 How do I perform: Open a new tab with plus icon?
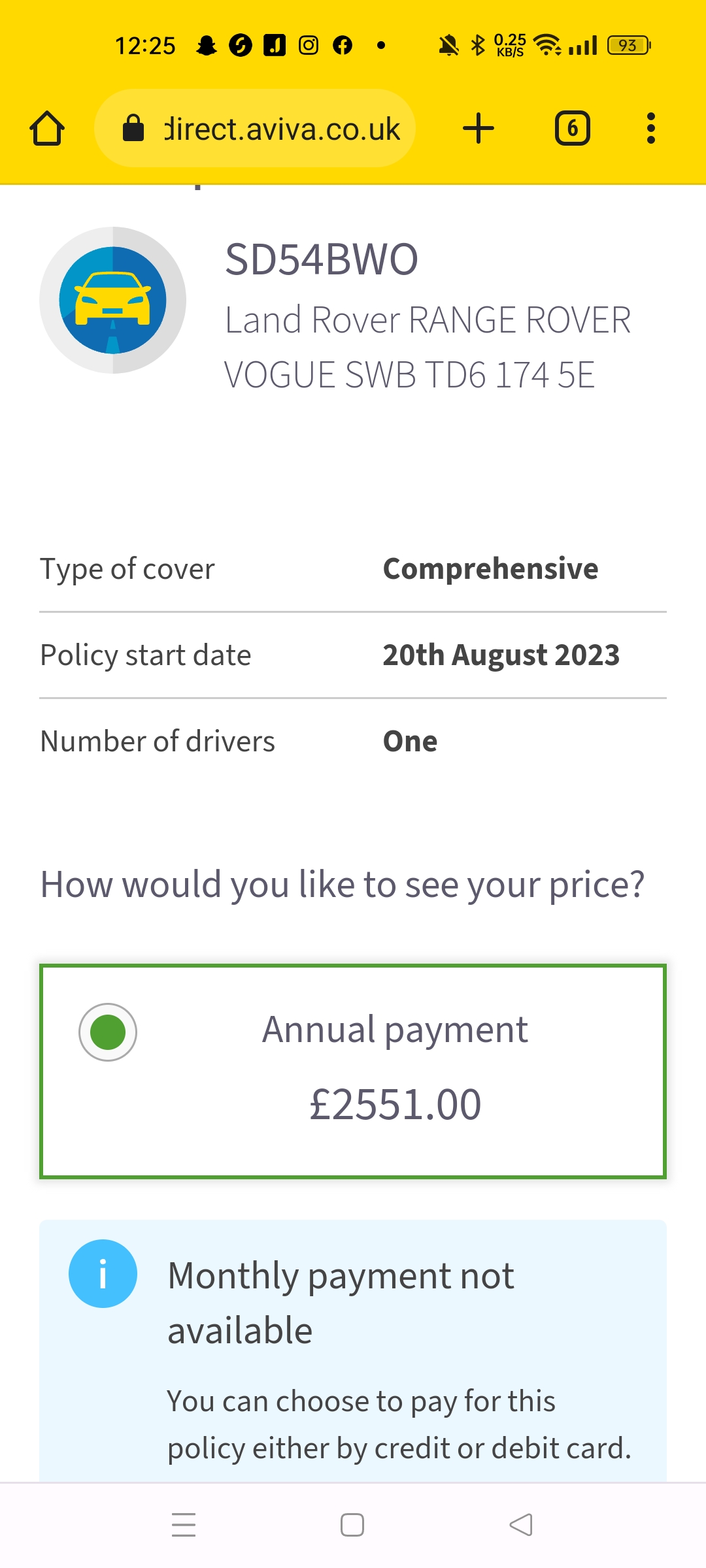[x=479, y=128]
